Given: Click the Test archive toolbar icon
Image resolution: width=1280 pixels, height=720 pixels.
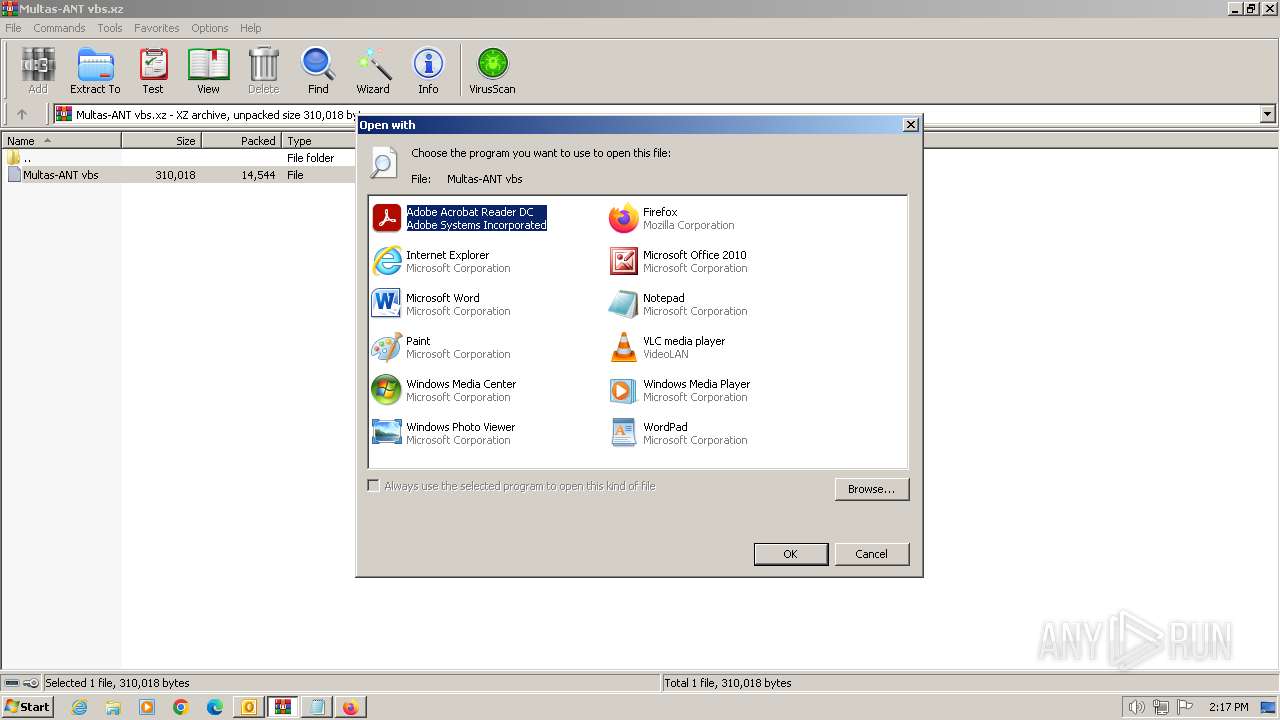Looking at the screenshot, I should [153, 71].
